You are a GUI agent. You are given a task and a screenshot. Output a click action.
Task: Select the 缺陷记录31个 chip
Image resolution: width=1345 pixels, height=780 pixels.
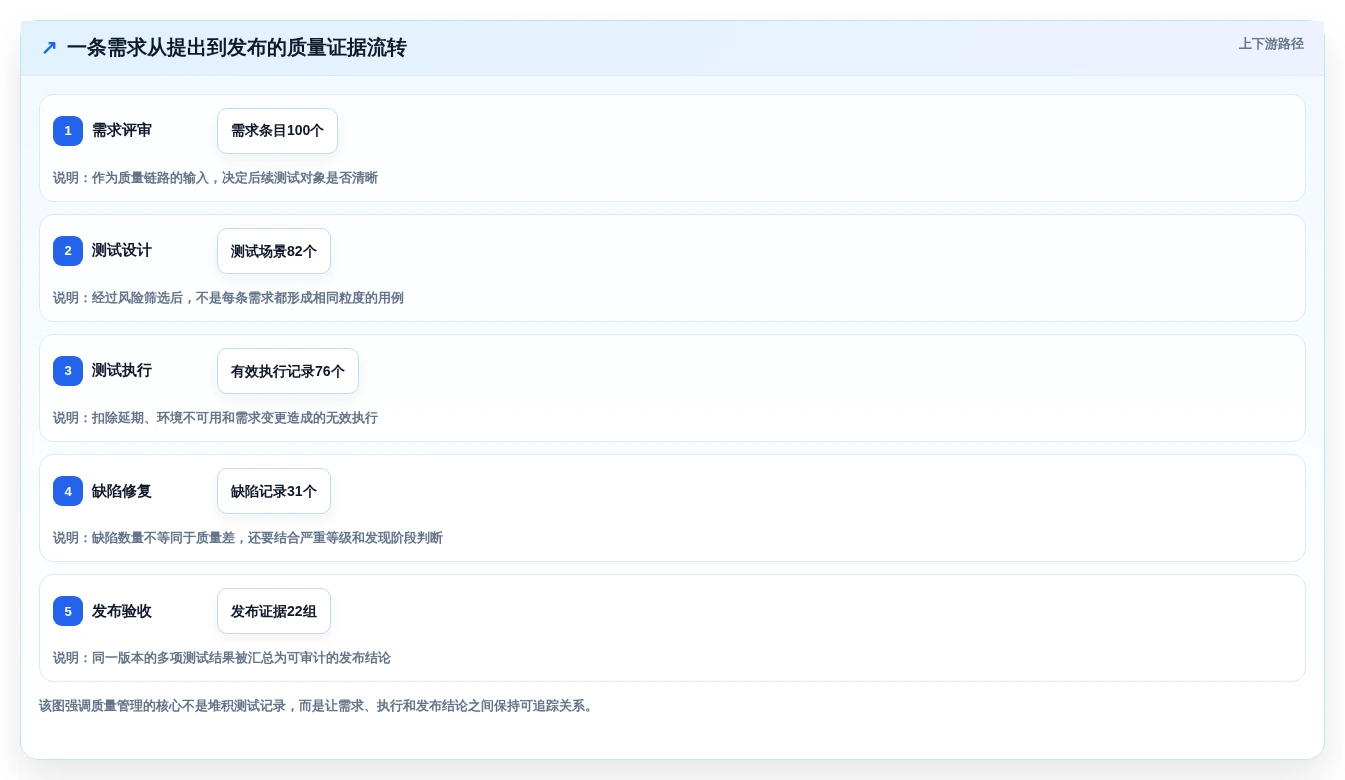[x=274, y=491]
